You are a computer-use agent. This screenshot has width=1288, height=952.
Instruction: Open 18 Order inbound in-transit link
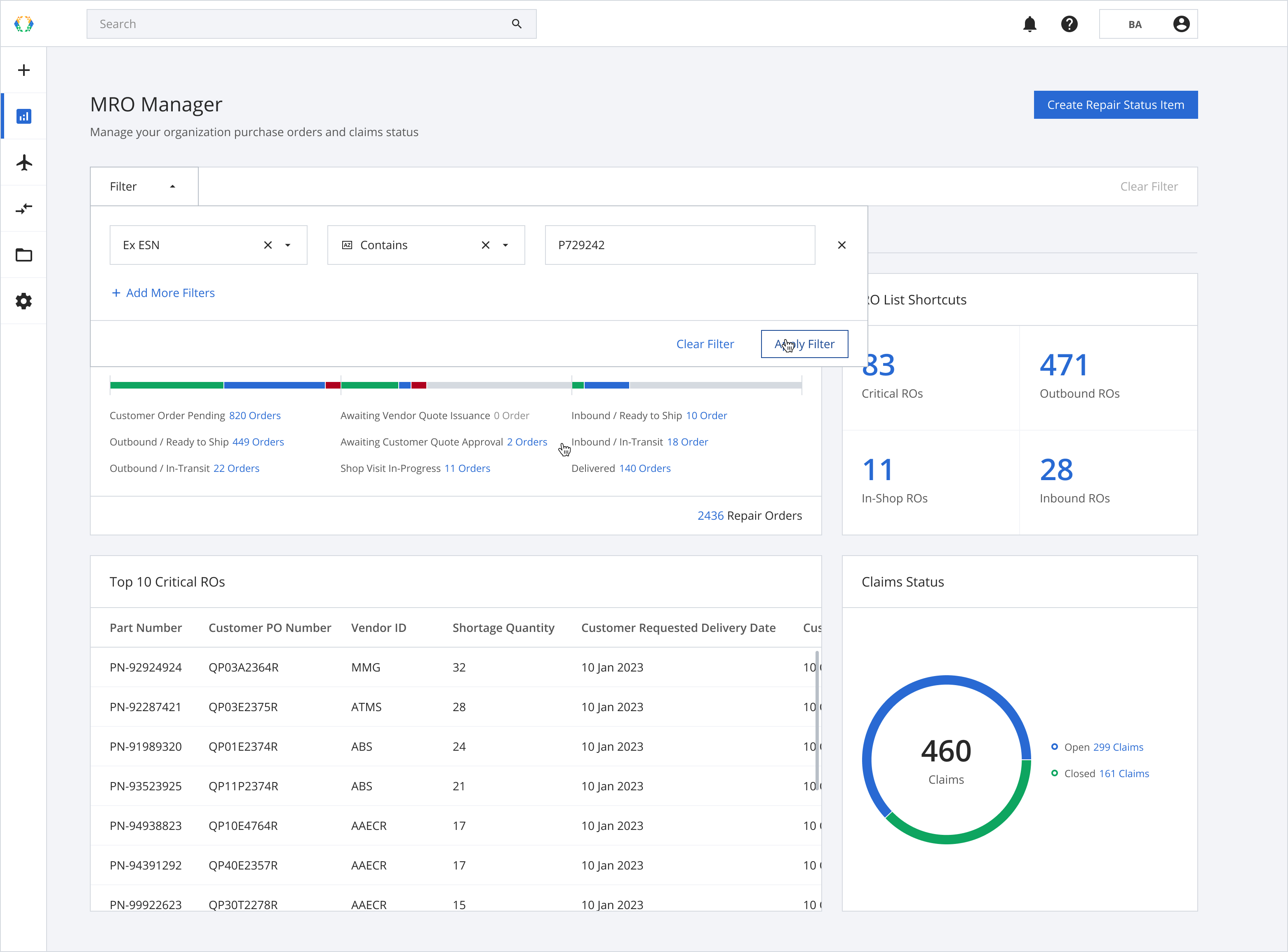point(687,442)
